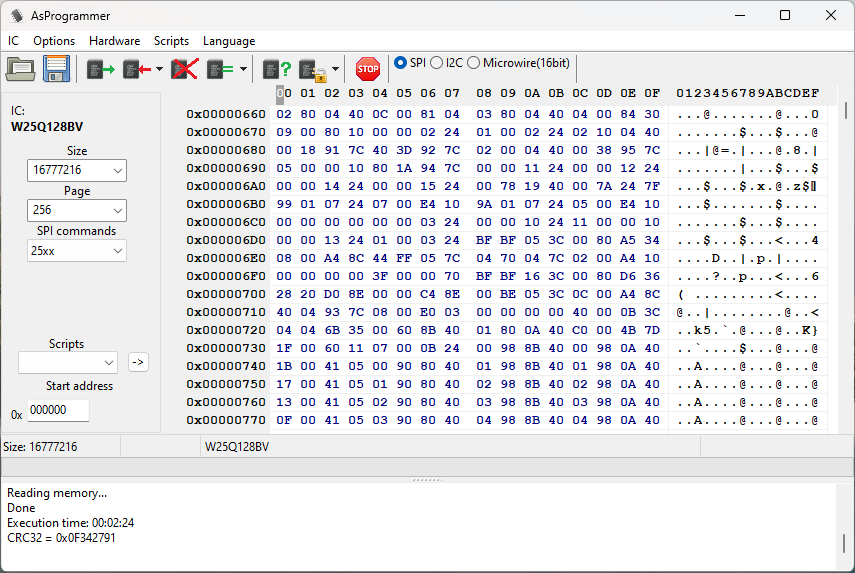Click the Save file floppy icon

[x=55, y=69]
